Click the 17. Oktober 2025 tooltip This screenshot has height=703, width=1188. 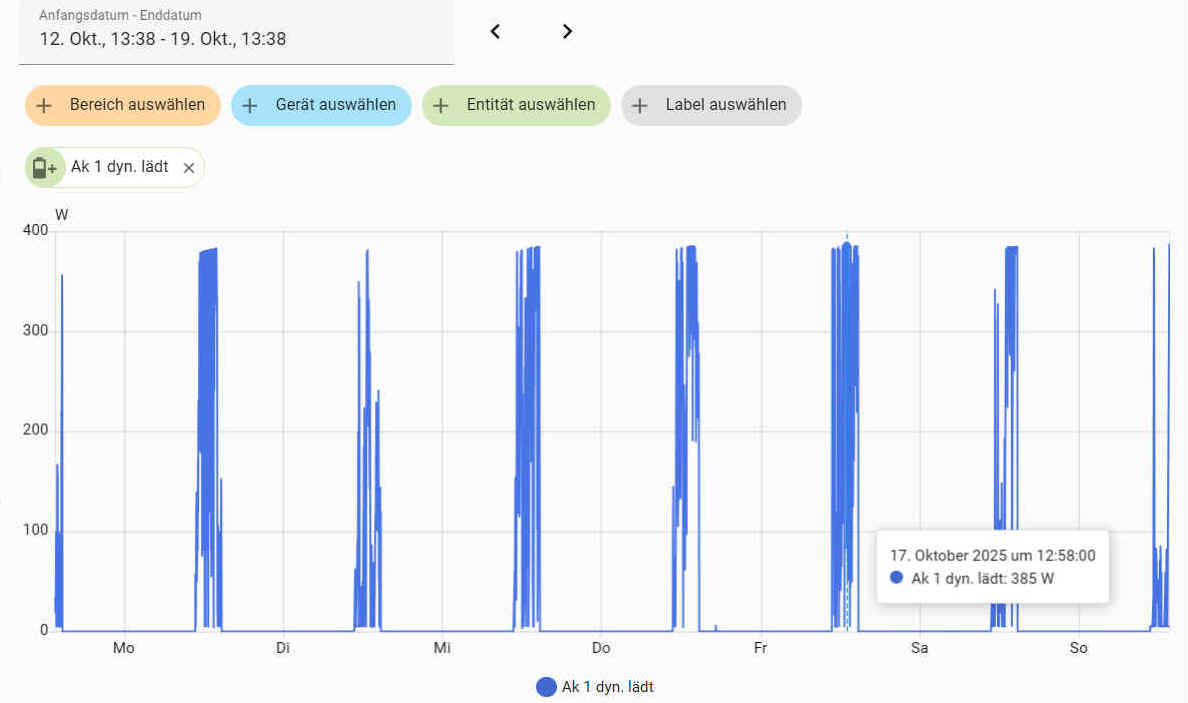pos(992,566)
